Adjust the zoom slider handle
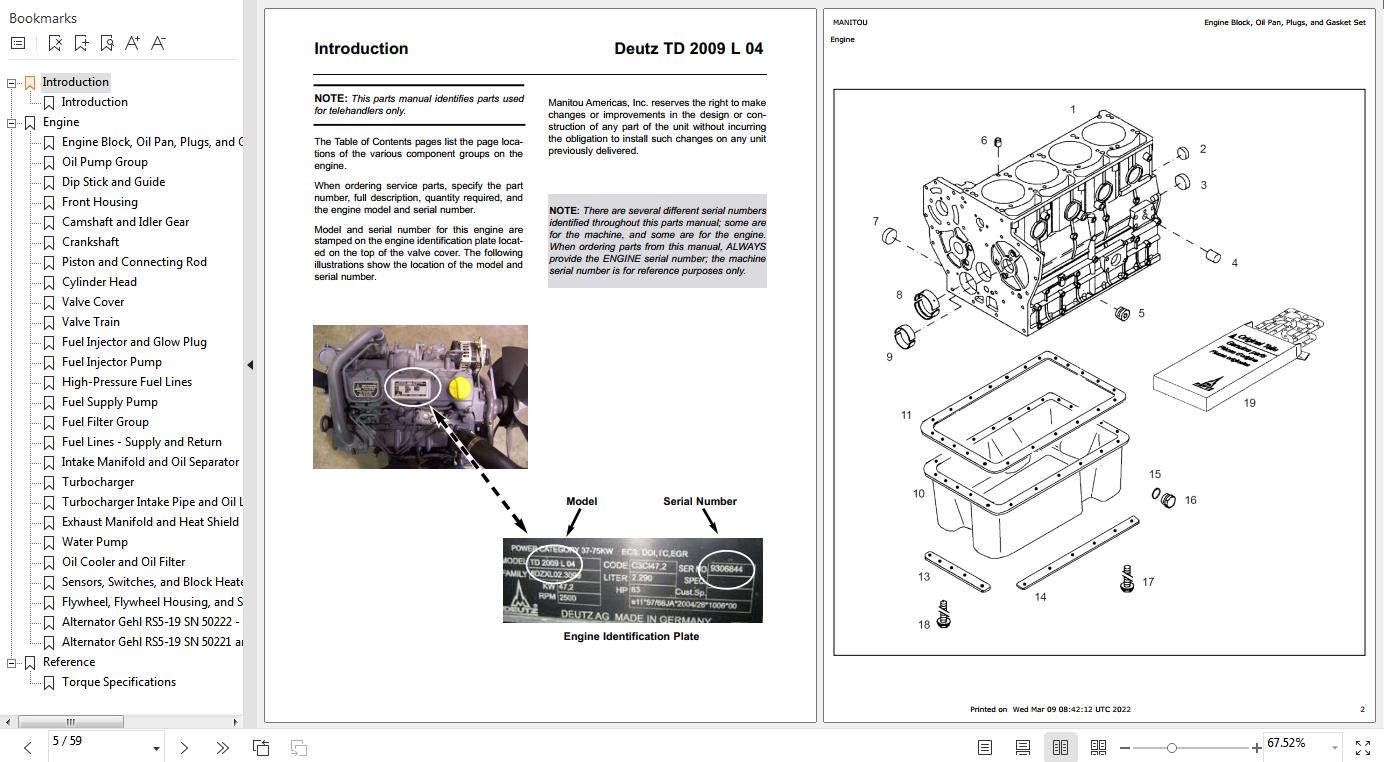This screenshot has width=1384, height=762. coord(1171,747)
